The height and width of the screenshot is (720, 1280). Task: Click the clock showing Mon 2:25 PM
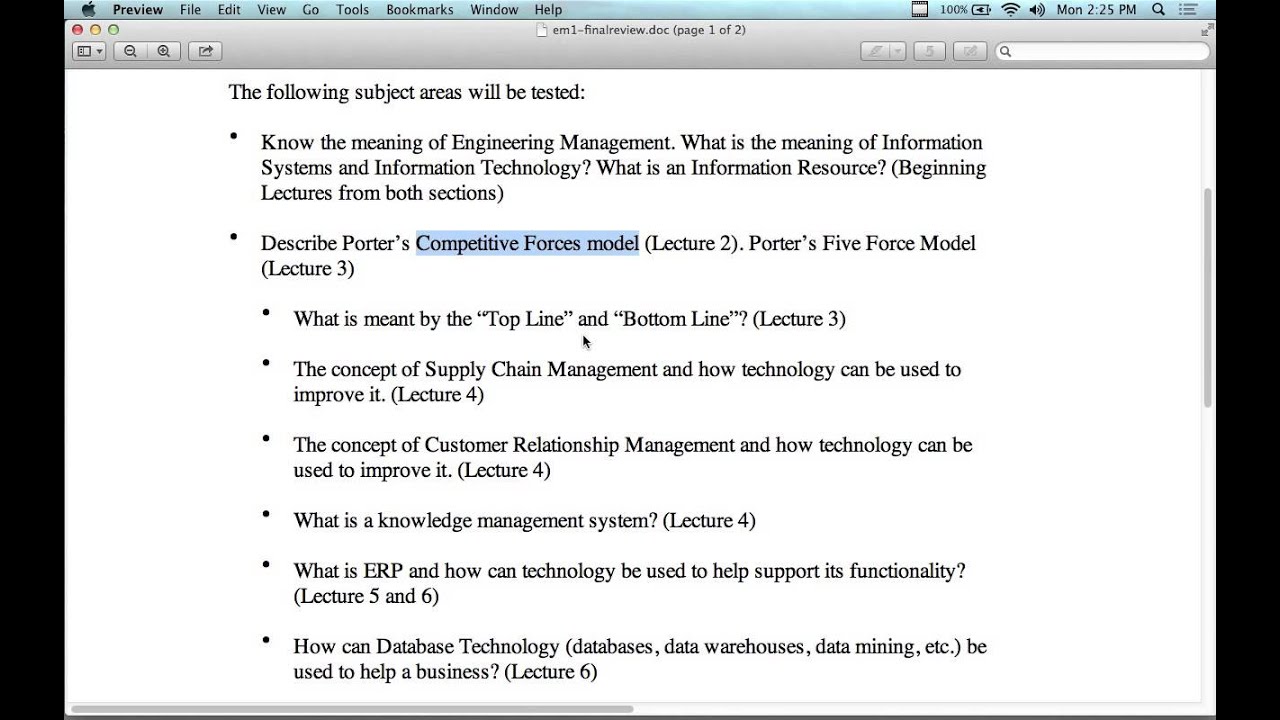(x=1096, y=9)
